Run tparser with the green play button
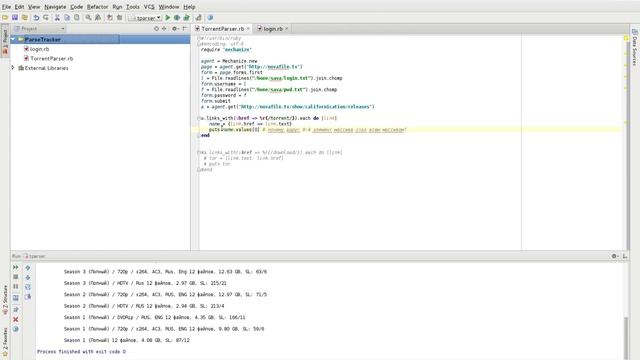This screenshot has width=640, height=360. (x=167, y=18)
